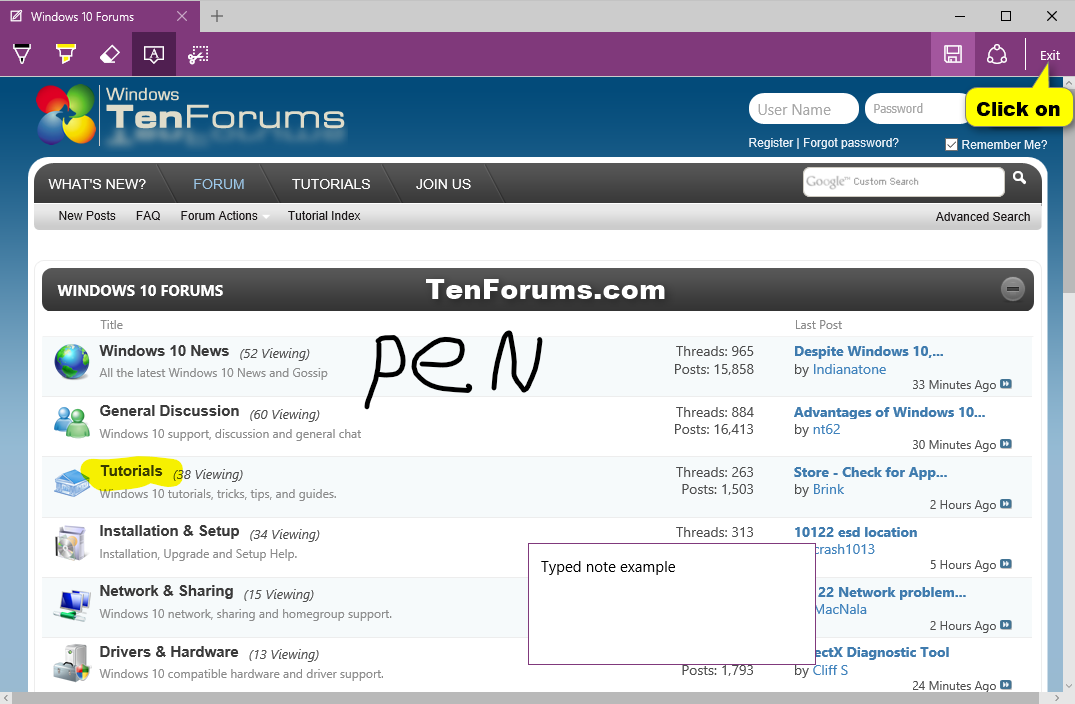Click the Windows 10 News globe icon
Screen dimensions: 1075x704
pos(72,361)
